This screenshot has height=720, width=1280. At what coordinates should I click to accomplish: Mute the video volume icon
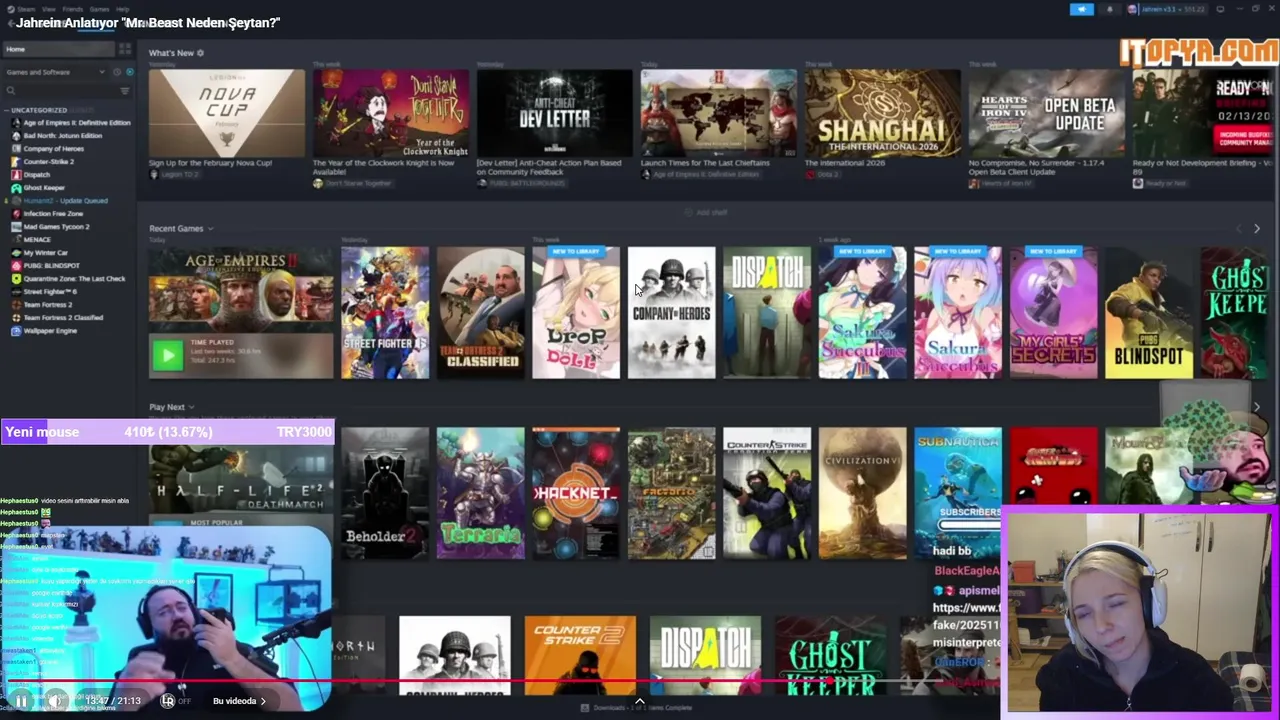click(x=56, y=701)
